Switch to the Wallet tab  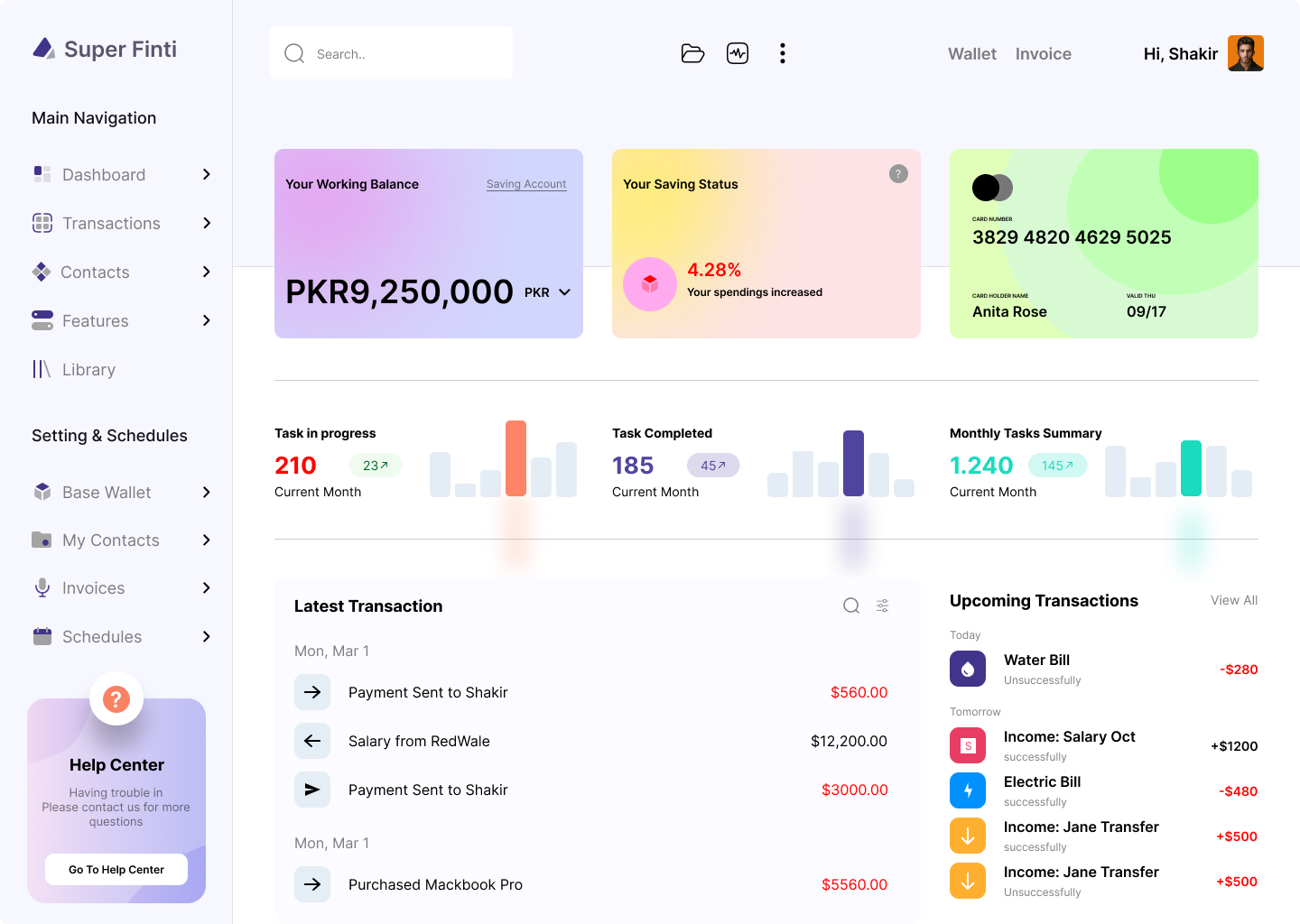coord(972,54)
